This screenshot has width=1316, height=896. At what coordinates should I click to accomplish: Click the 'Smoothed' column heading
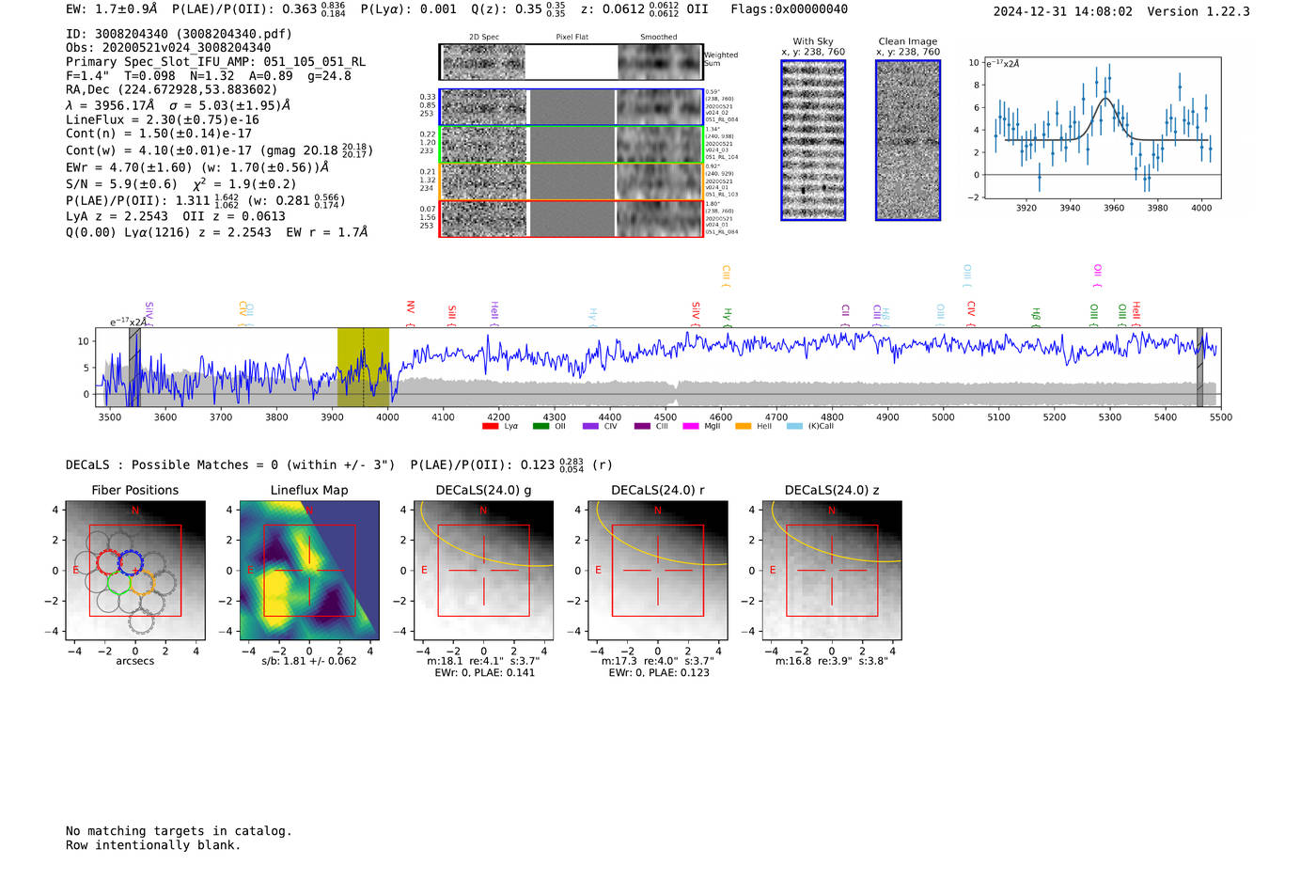[x=659, y=38]
